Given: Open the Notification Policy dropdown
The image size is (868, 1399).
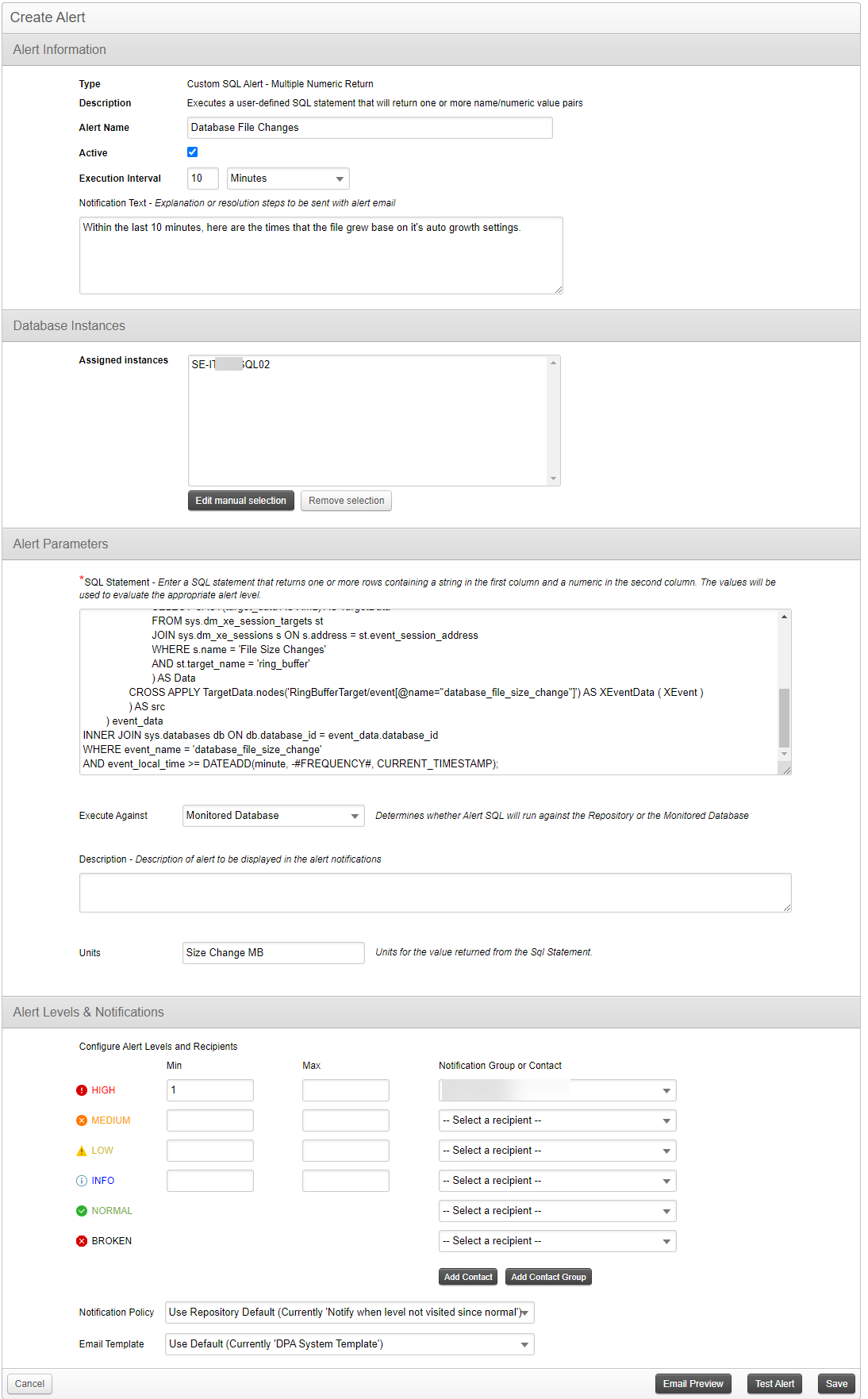Looking at the screenshot, I should coord(350,1313).
